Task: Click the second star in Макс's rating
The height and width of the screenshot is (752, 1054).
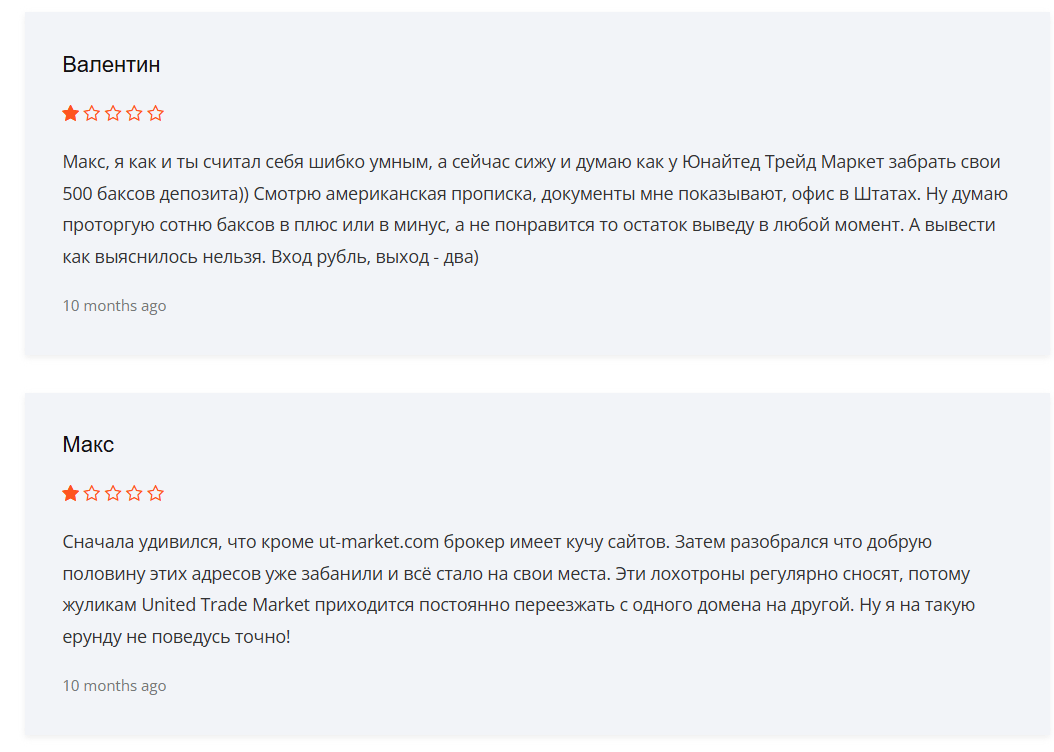Action: click(x=92, y=494)
